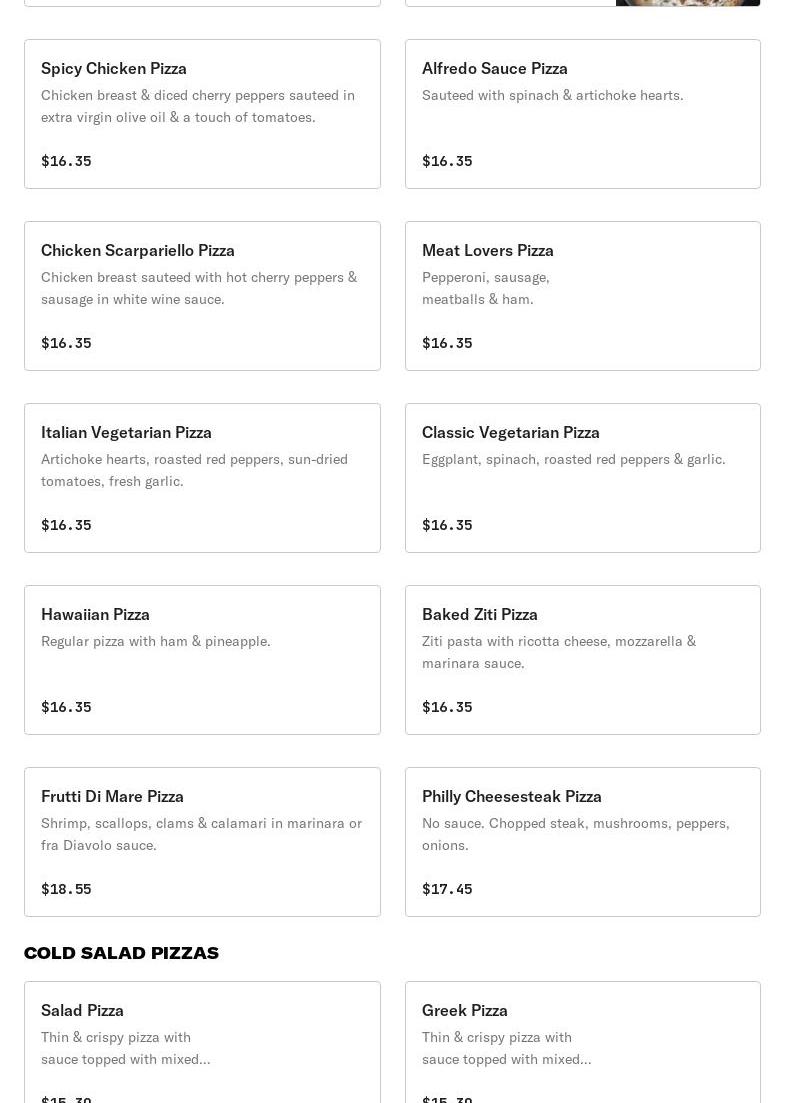This screenshot has width=785, height=1103.
Task: Select the Italian Vegetarian Pizza card
Action: click(203, 478)
